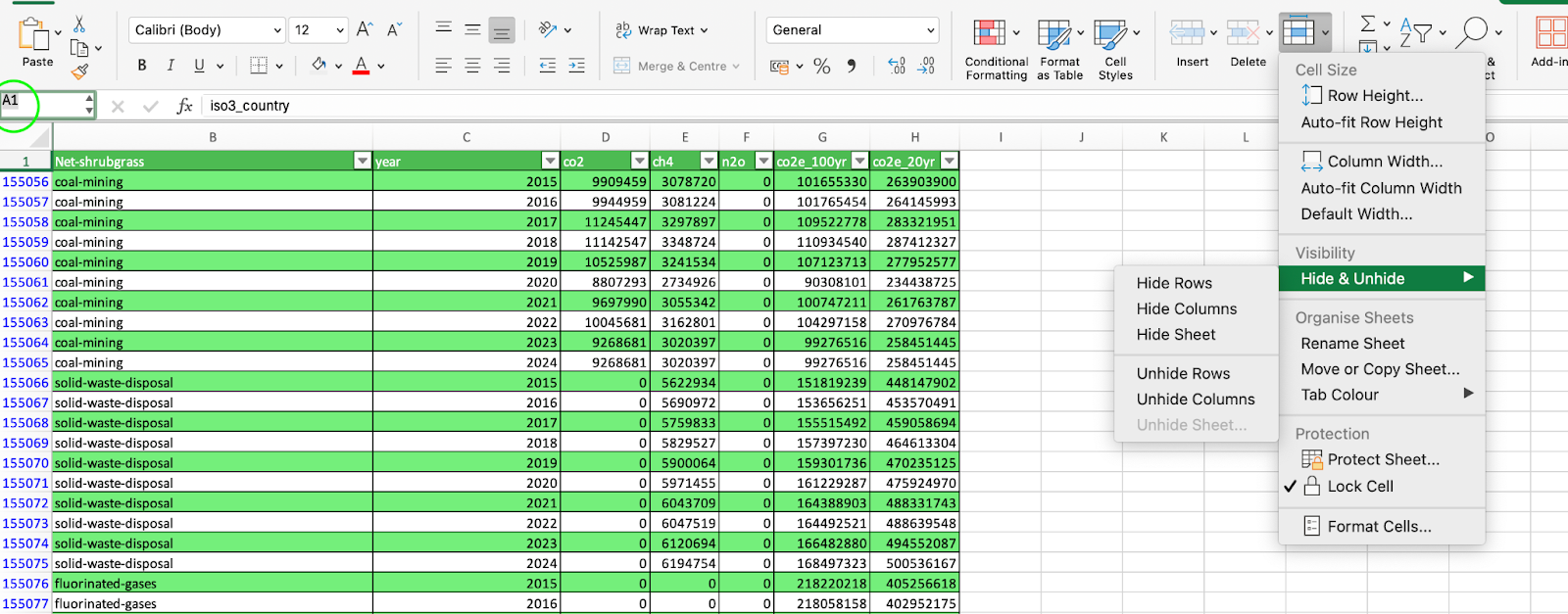Apply percent style format

click(821, 66)
